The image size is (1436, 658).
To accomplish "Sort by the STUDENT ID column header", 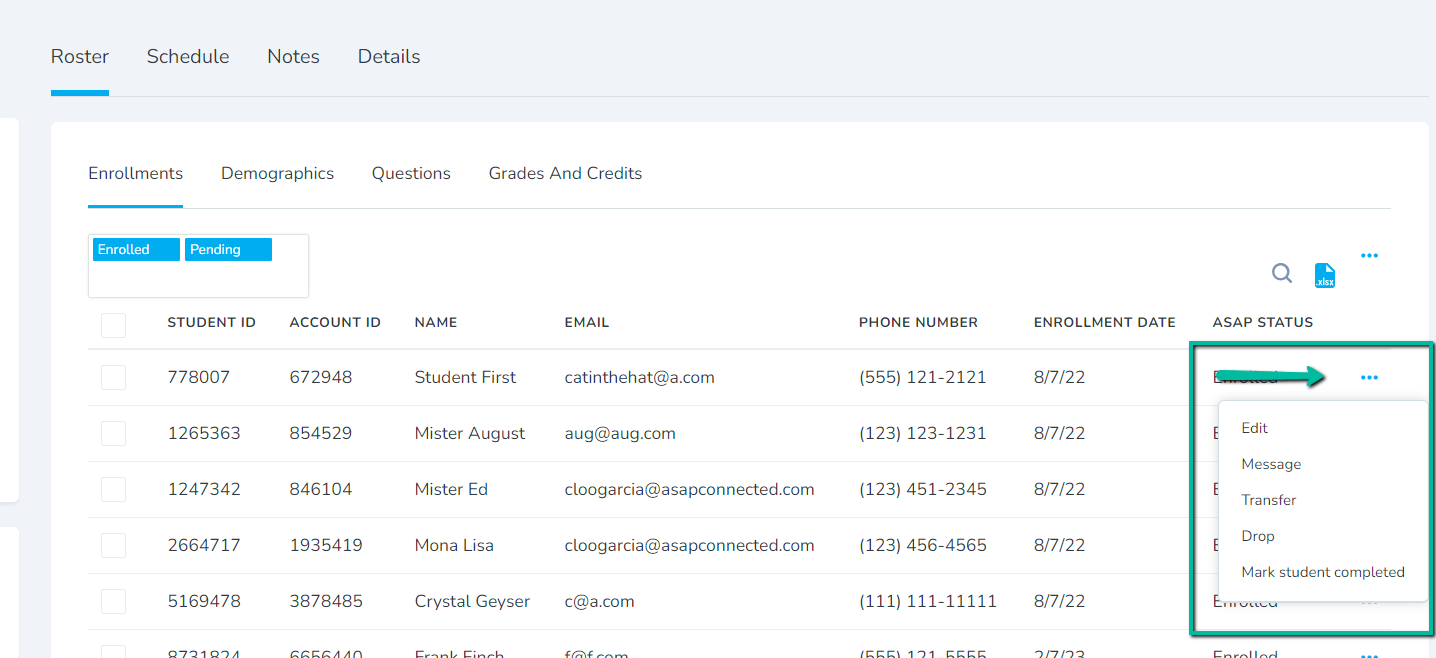I will [211, 322].
